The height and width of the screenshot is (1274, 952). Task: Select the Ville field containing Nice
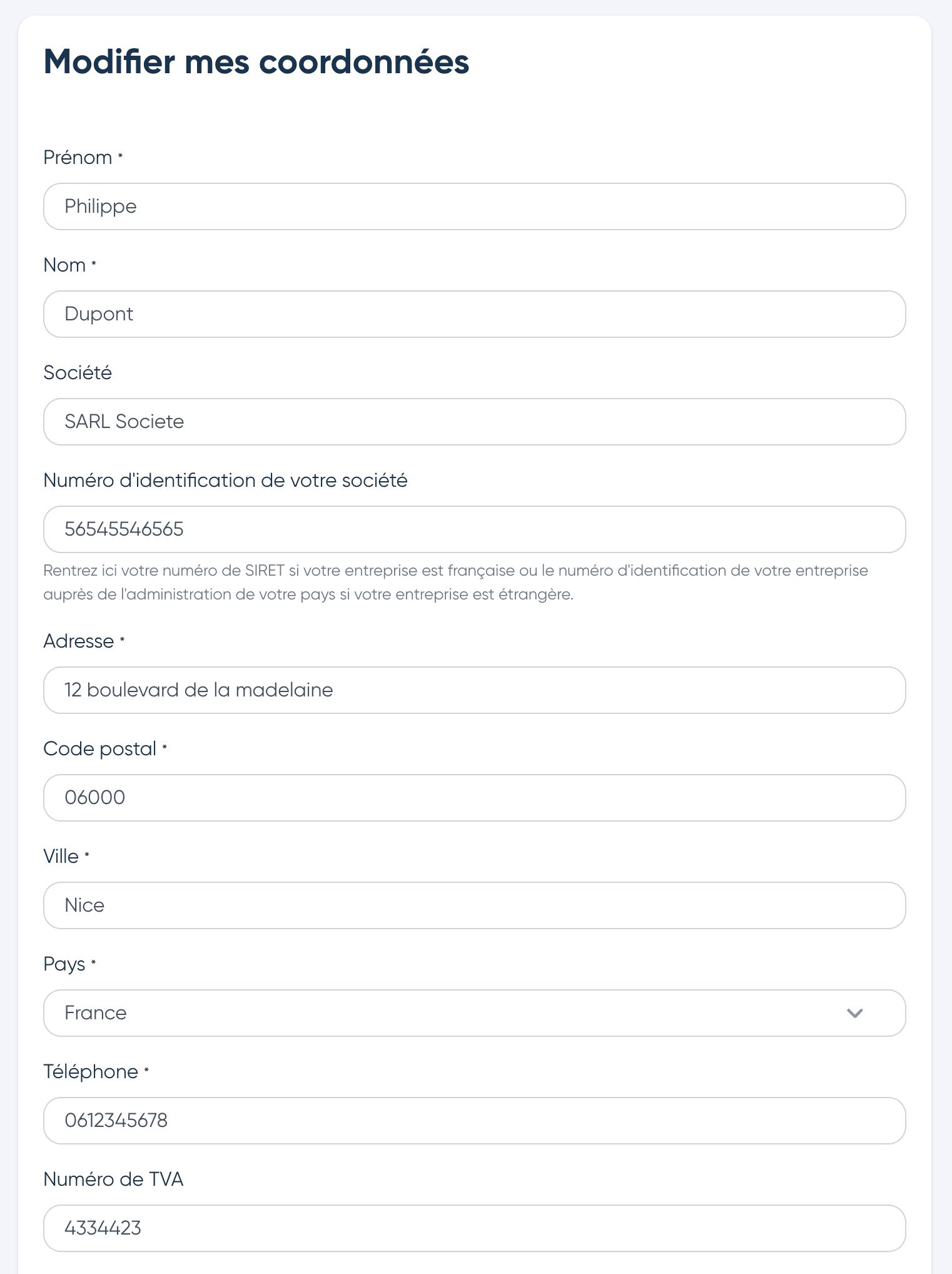click(474, 905)
